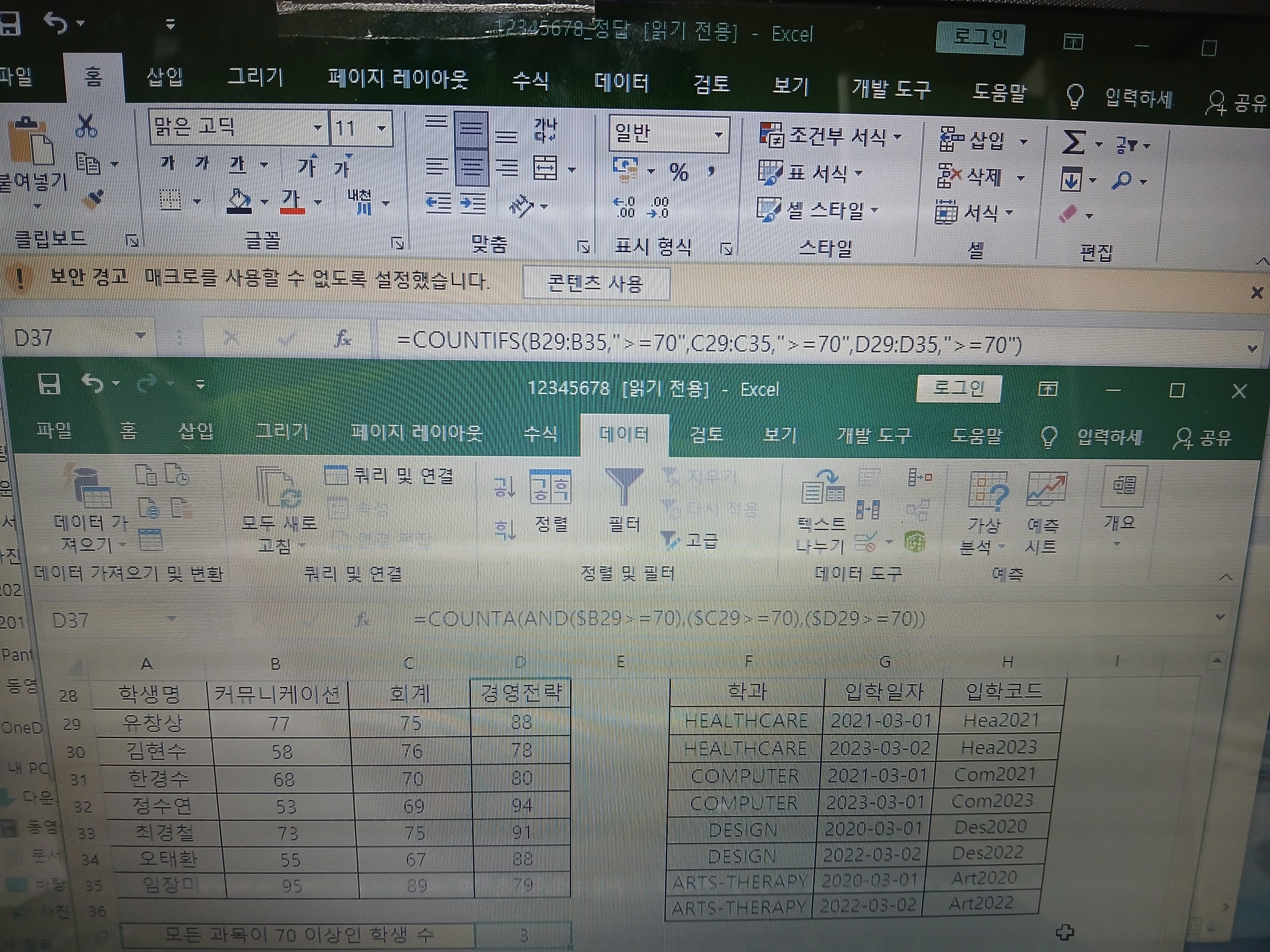Toggle italic formatting button
The image size is (1270, 952).
[x=201, y=164]
